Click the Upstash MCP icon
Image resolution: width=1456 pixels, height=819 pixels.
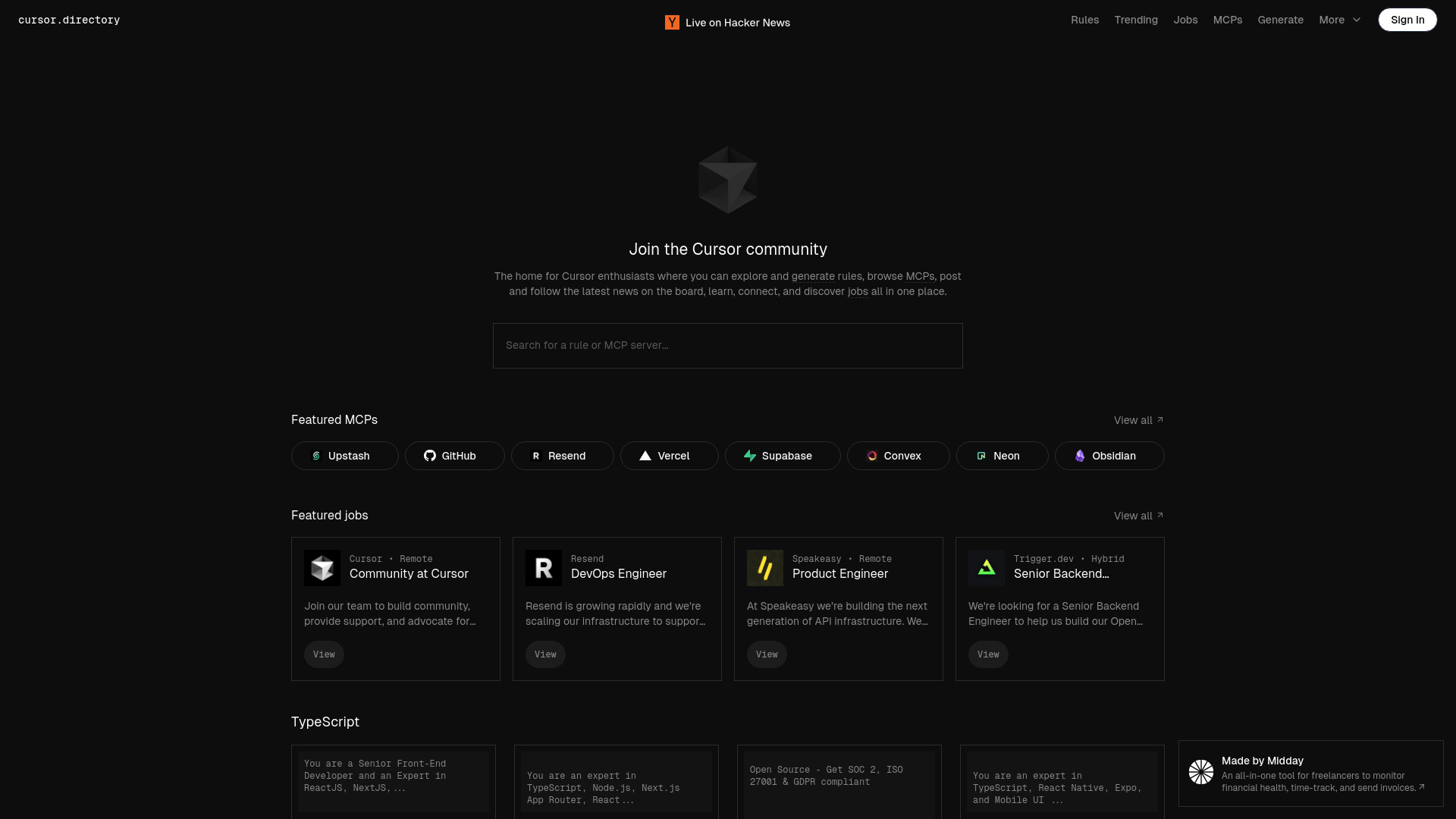tap(316, 456)
